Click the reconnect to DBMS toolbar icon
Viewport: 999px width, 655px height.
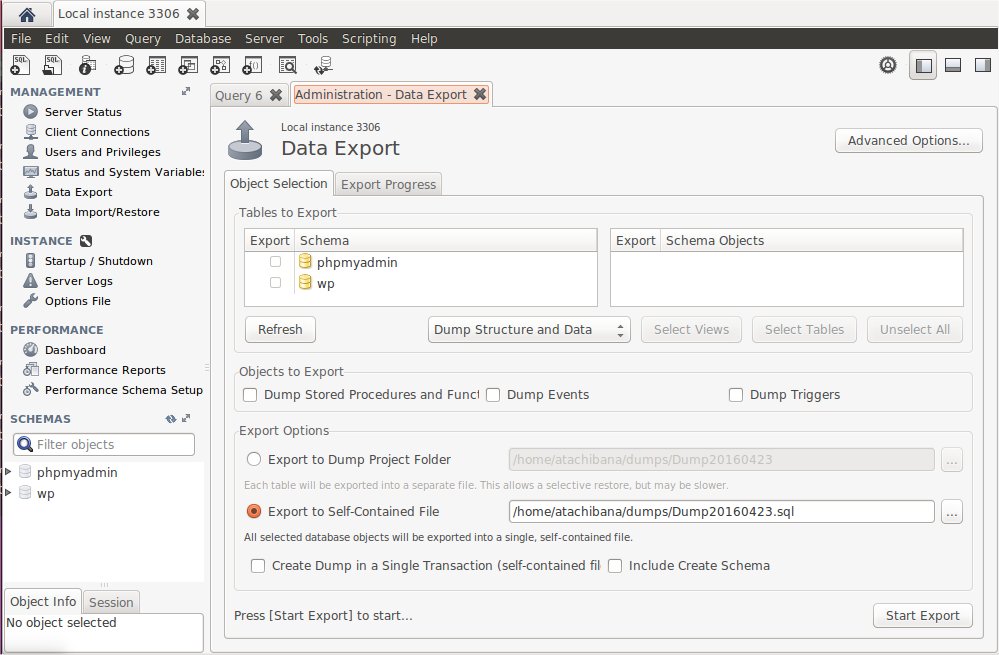[323, 66]
